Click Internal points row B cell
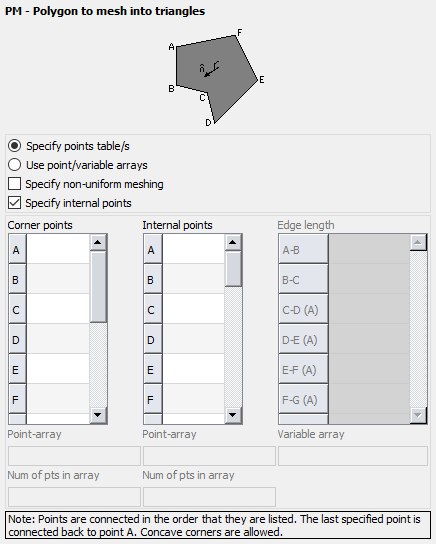 click(x=193, y=279)
